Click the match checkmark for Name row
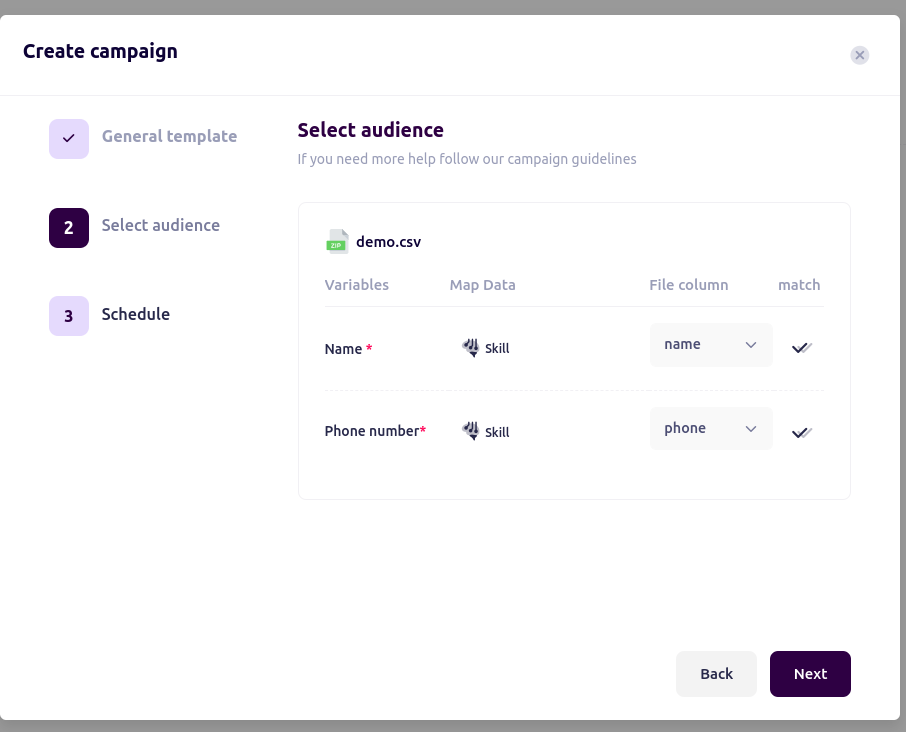Viewport: 906px width, 732px height. click(x=801, y=348)
